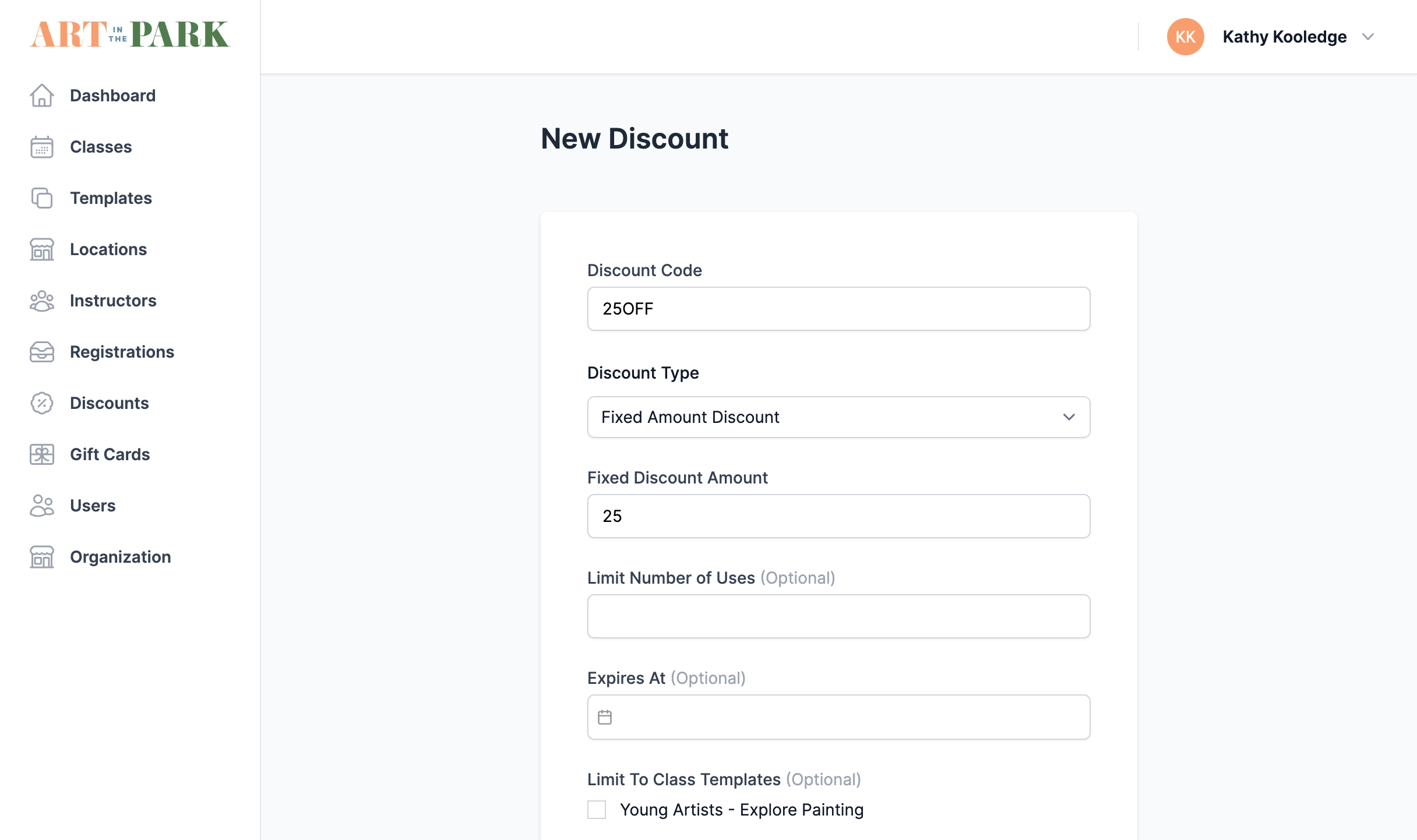
Task: Click the Users sidebar icon
Action: (41, 506)
